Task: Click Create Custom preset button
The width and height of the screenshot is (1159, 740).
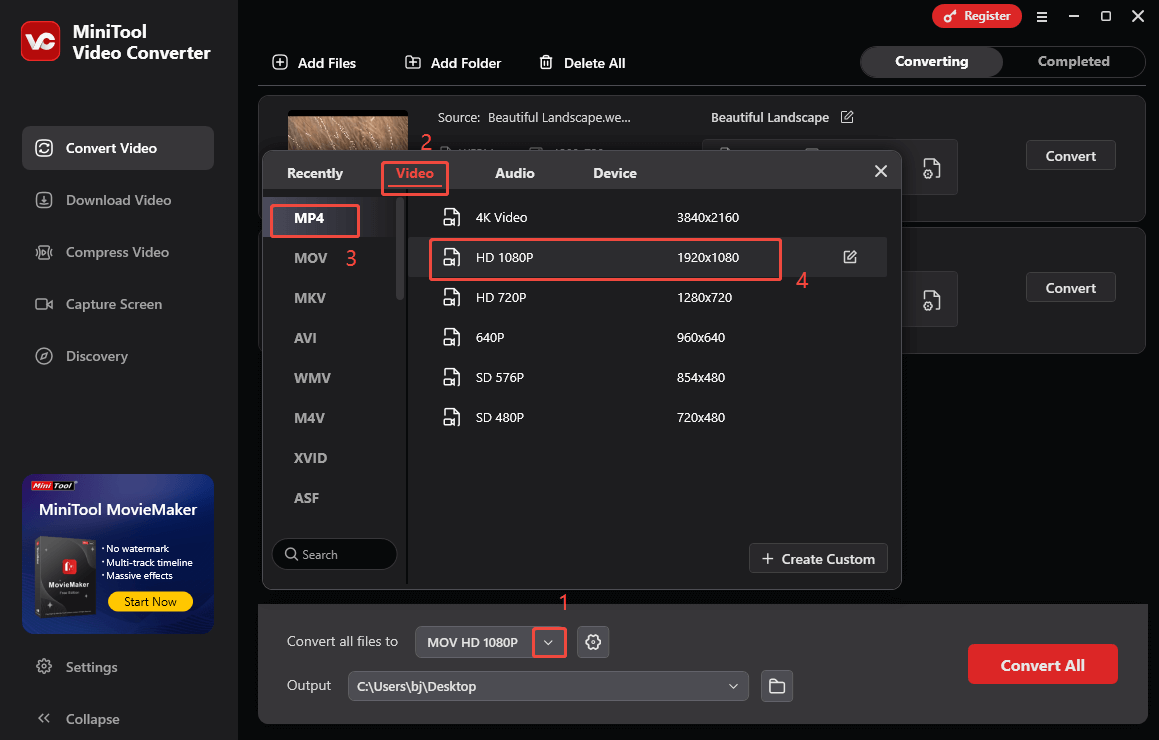Action: click(818, 559)
